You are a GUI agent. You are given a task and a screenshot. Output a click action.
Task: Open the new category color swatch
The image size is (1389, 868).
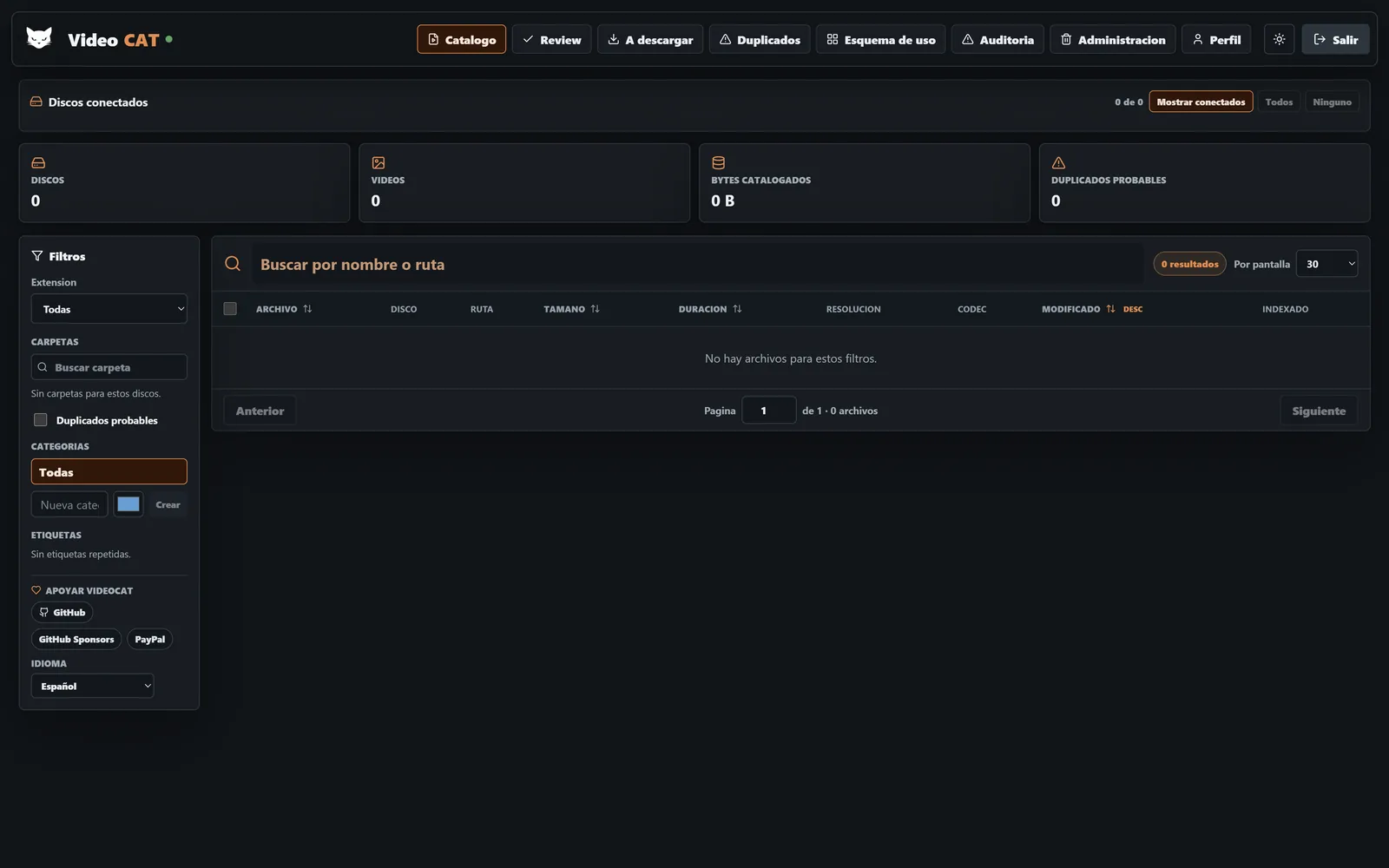point(128,504)
